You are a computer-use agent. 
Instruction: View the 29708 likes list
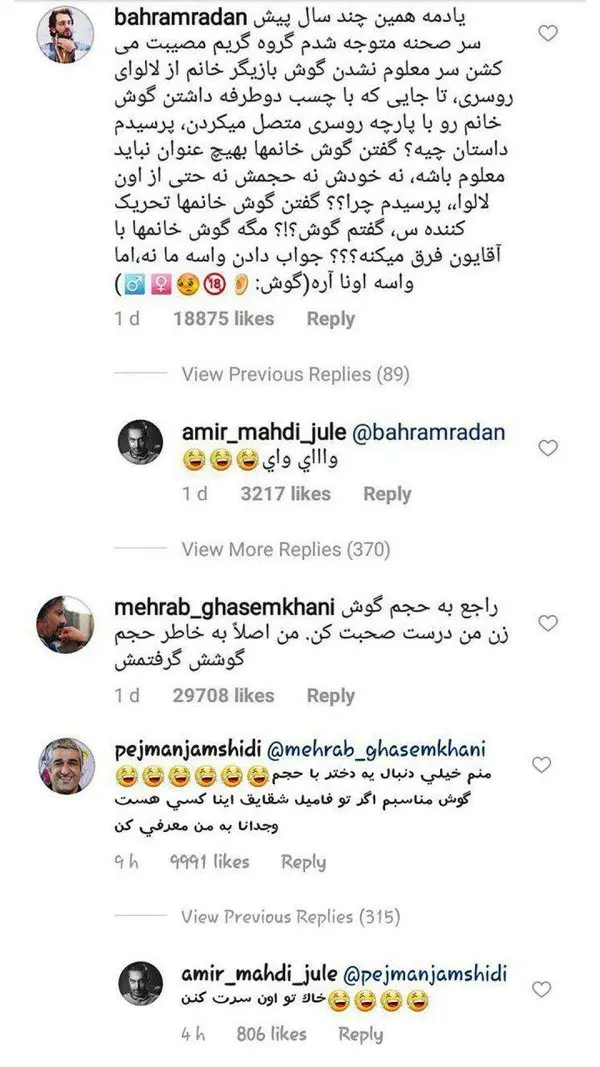(224, 695)
